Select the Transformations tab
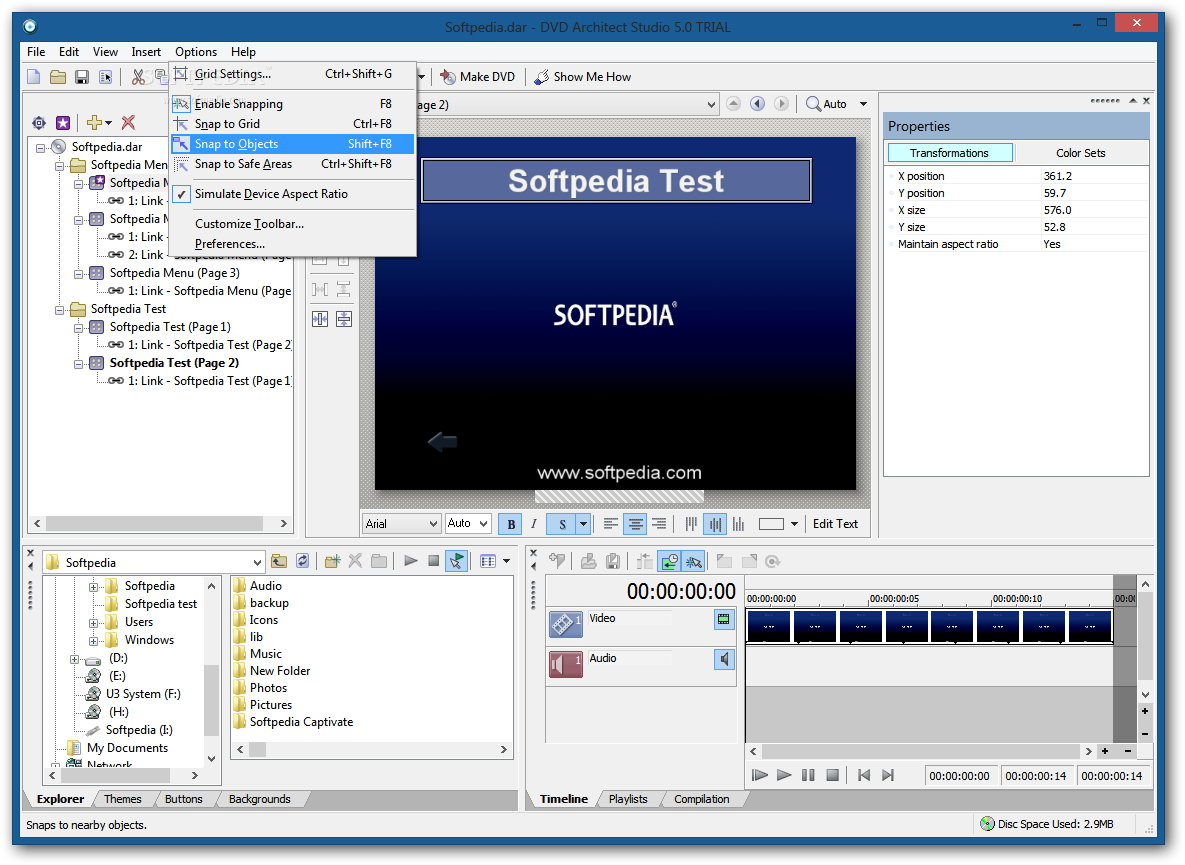 point(949,153)
